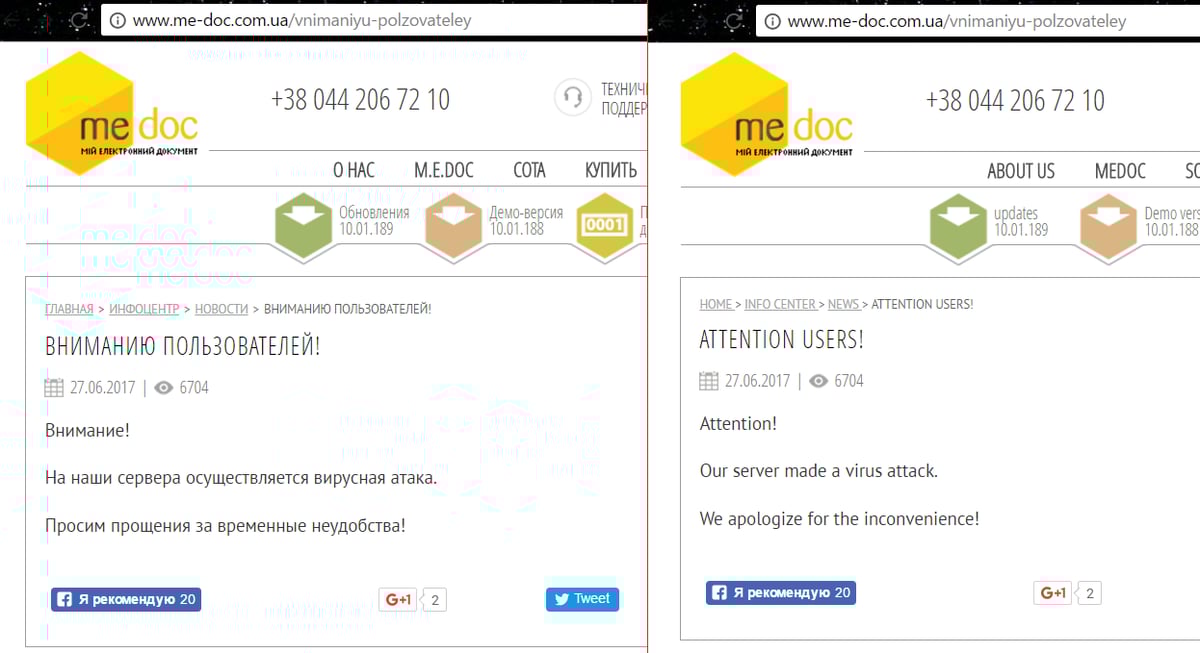Click the yellow 0001 hexagon icon

(604, 224)
